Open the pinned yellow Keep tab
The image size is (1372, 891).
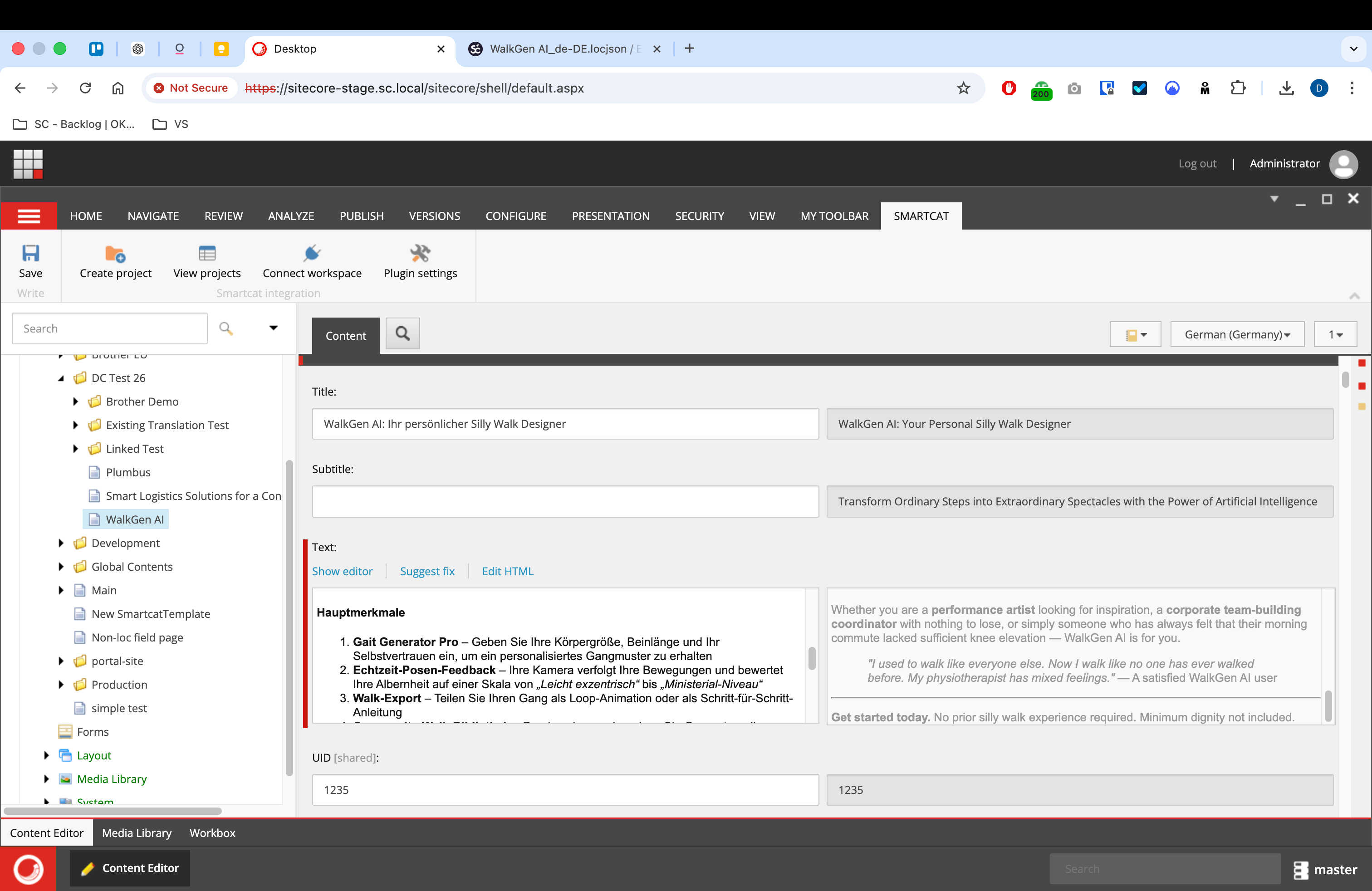coord(221,49)
